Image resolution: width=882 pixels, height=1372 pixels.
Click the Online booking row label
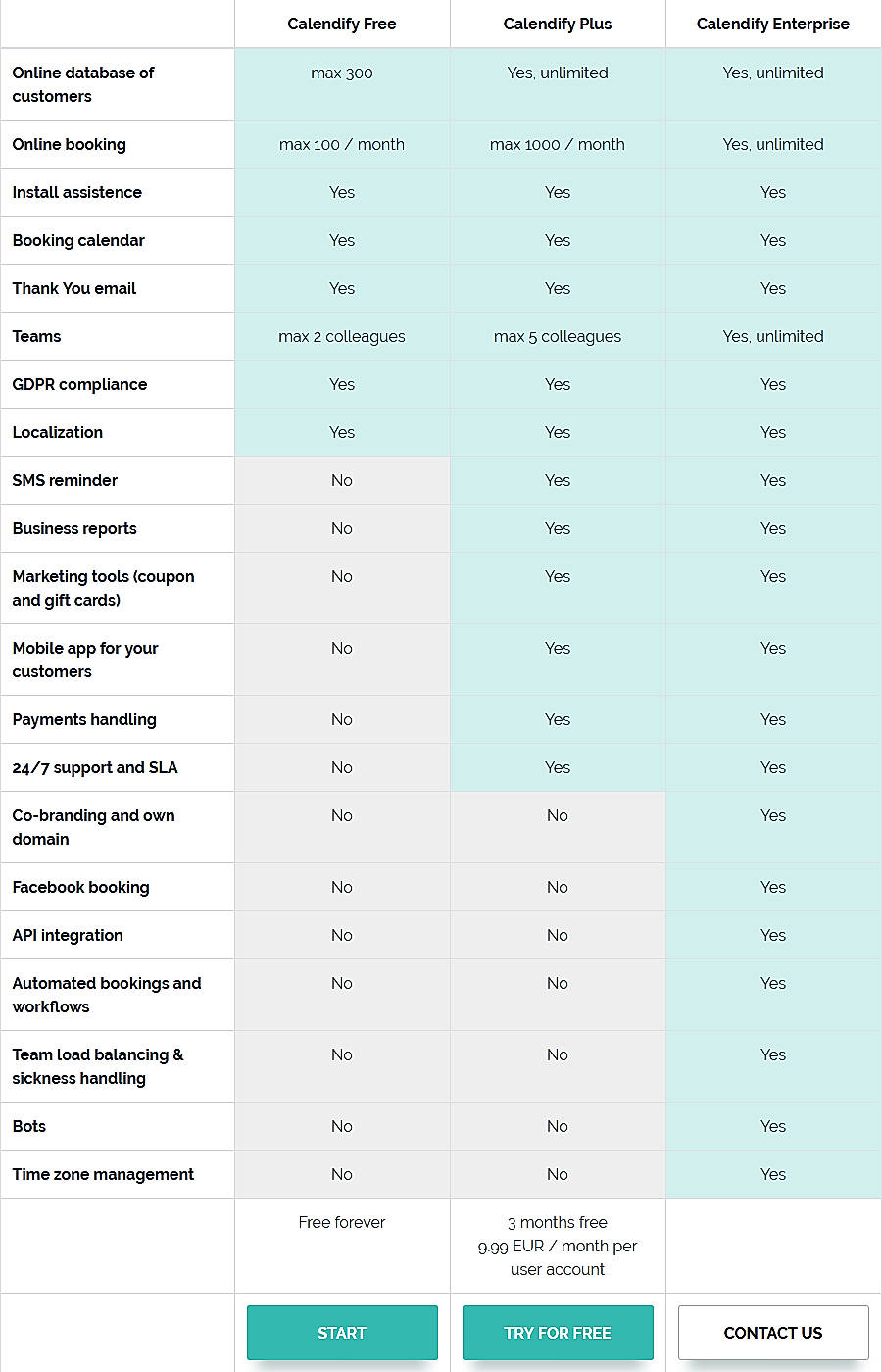[69, 144]
